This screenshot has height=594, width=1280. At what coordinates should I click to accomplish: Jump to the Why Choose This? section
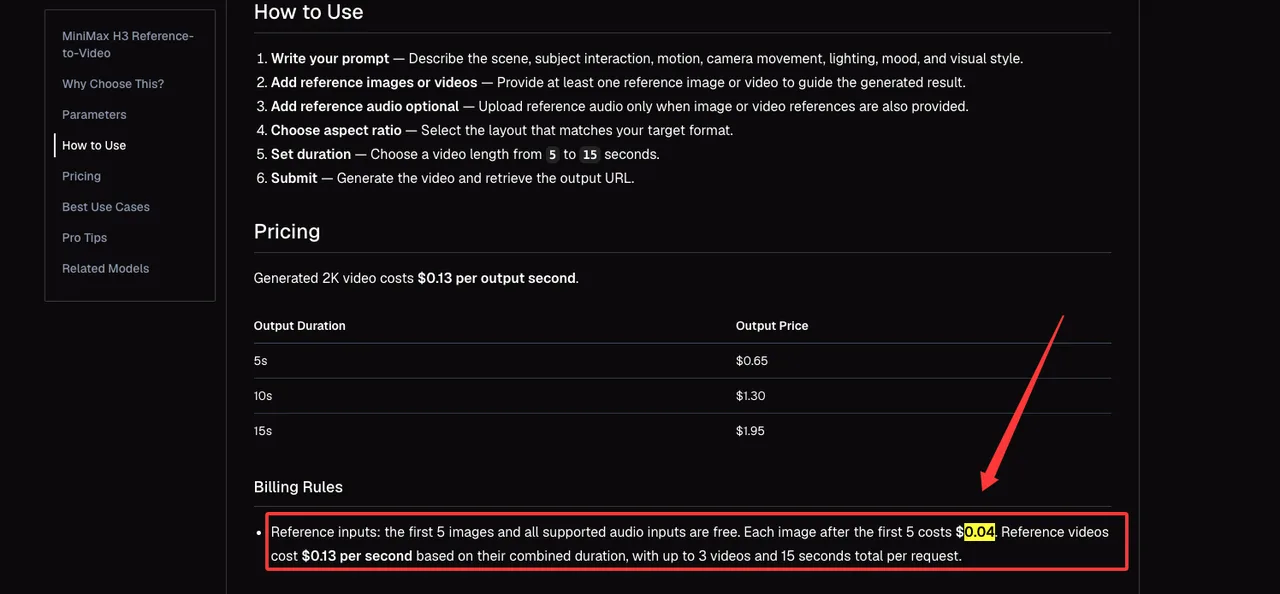[x=113, y=84]
